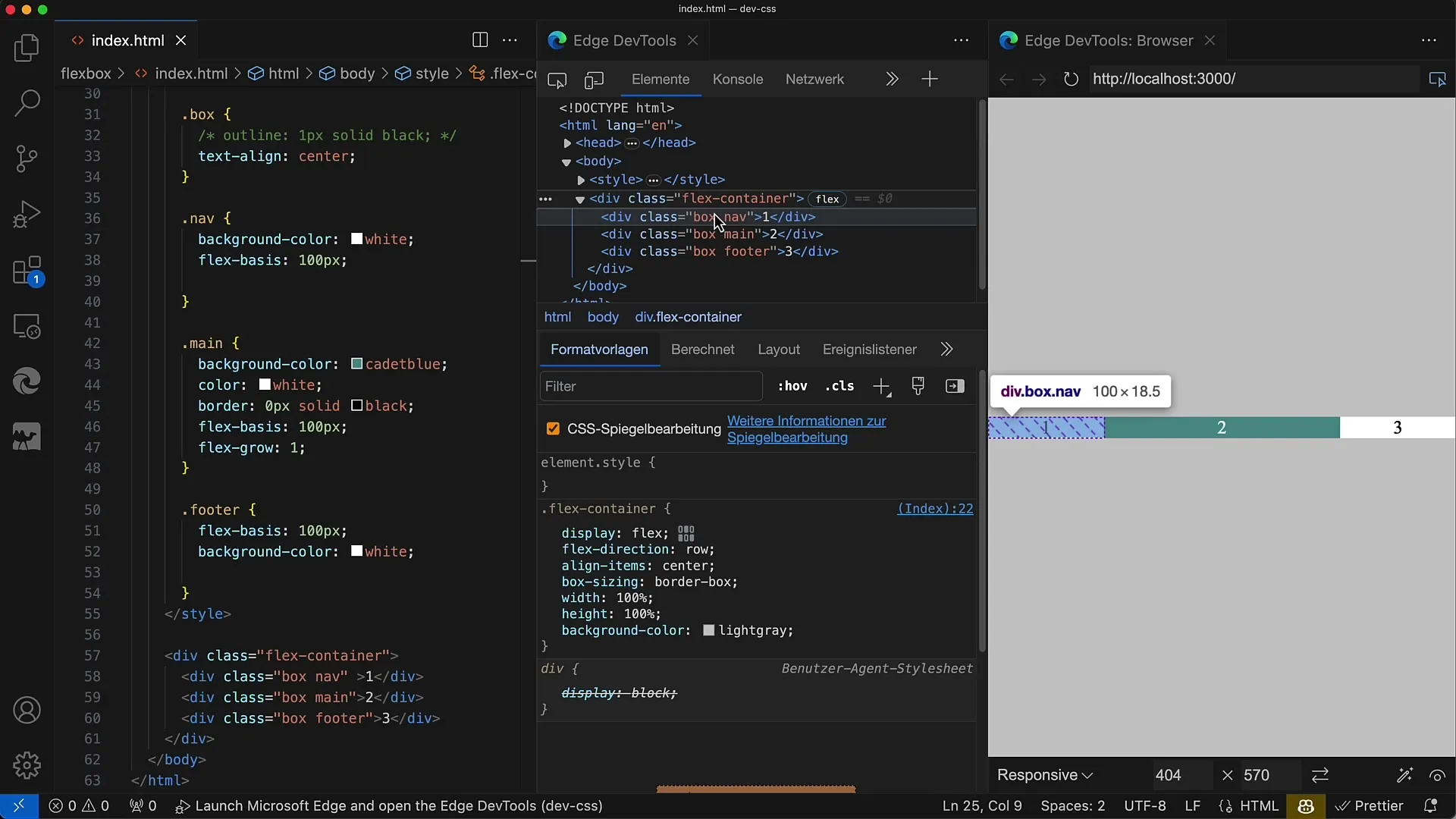Toggle CSS-Spiegelbearbeitung checkbox
The width and height of the screenshot is (1456, 819).
tap(553, 429)
